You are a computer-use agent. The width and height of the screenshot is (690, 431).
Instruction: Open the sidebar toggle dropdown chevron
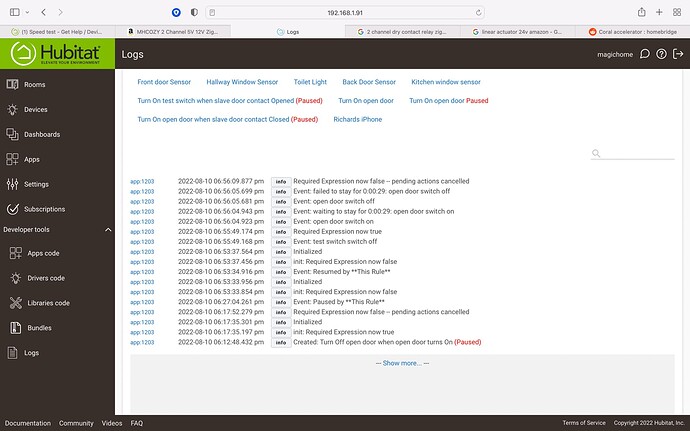[27, 12]
